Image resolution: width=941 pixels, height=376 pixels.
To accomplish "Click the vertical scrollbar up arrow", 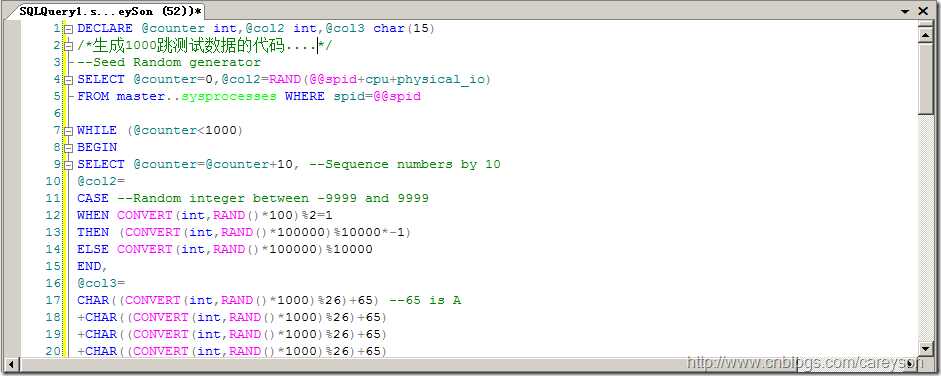I will pyautogui.click(x=924, y=35).
